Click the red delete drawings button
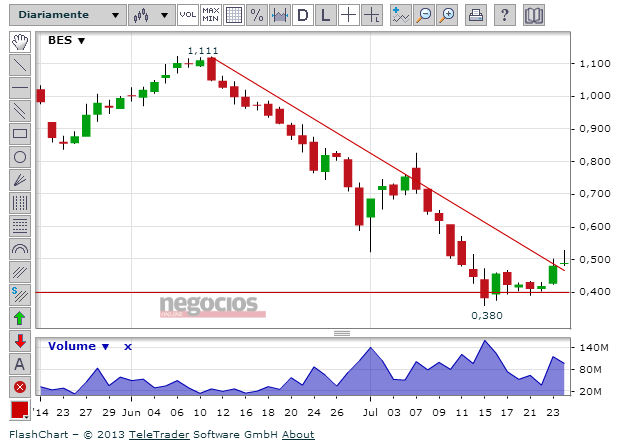 click(20, 387)
